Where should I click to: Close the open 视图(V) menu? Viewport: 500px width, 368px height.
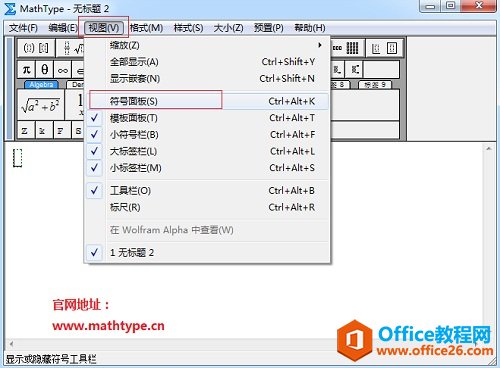104,28
